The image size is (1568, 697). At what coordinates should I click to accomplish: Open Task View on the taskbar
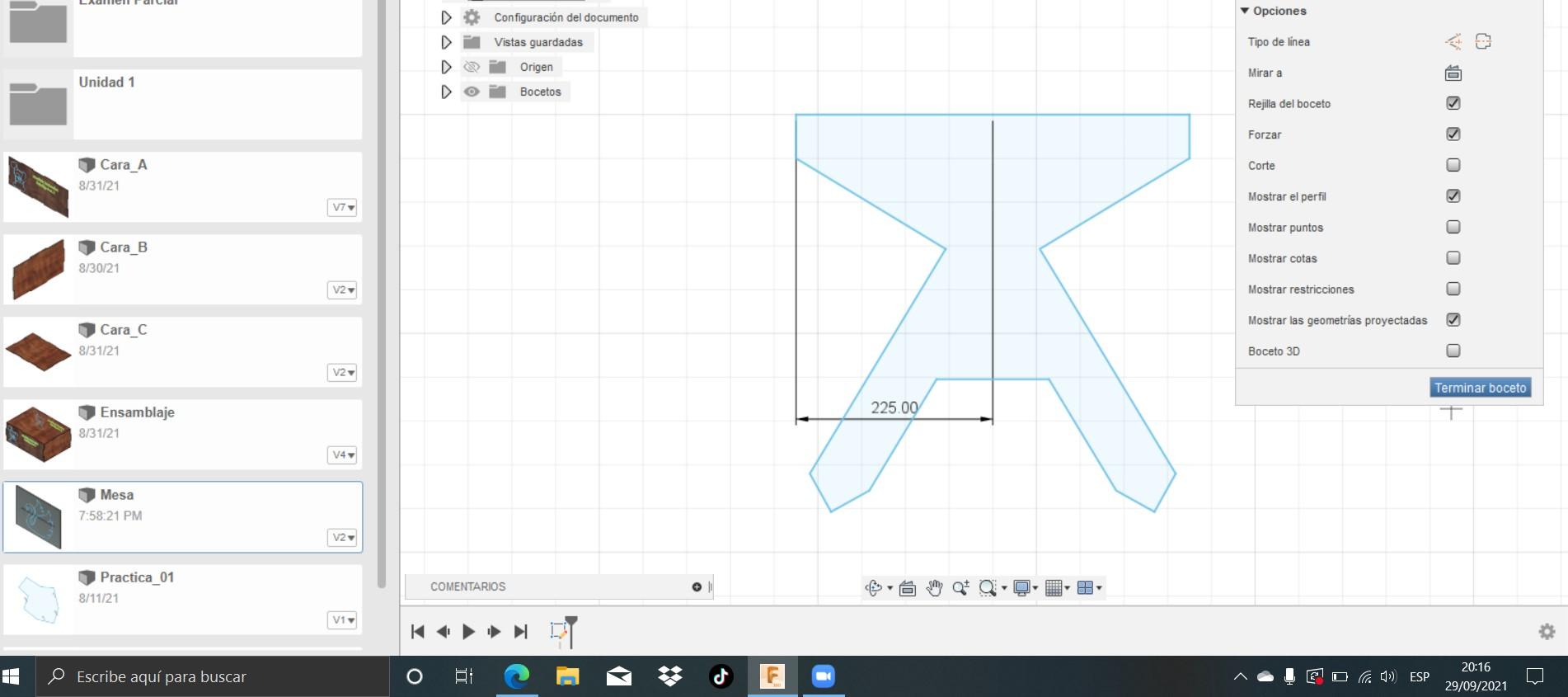tap(464, 676)
